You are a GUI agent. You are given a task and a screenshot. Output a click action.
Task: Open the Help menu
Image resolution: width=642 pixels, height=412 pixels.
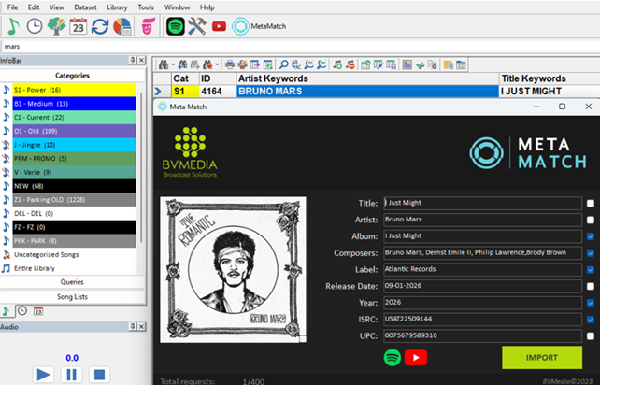[207, 7]
